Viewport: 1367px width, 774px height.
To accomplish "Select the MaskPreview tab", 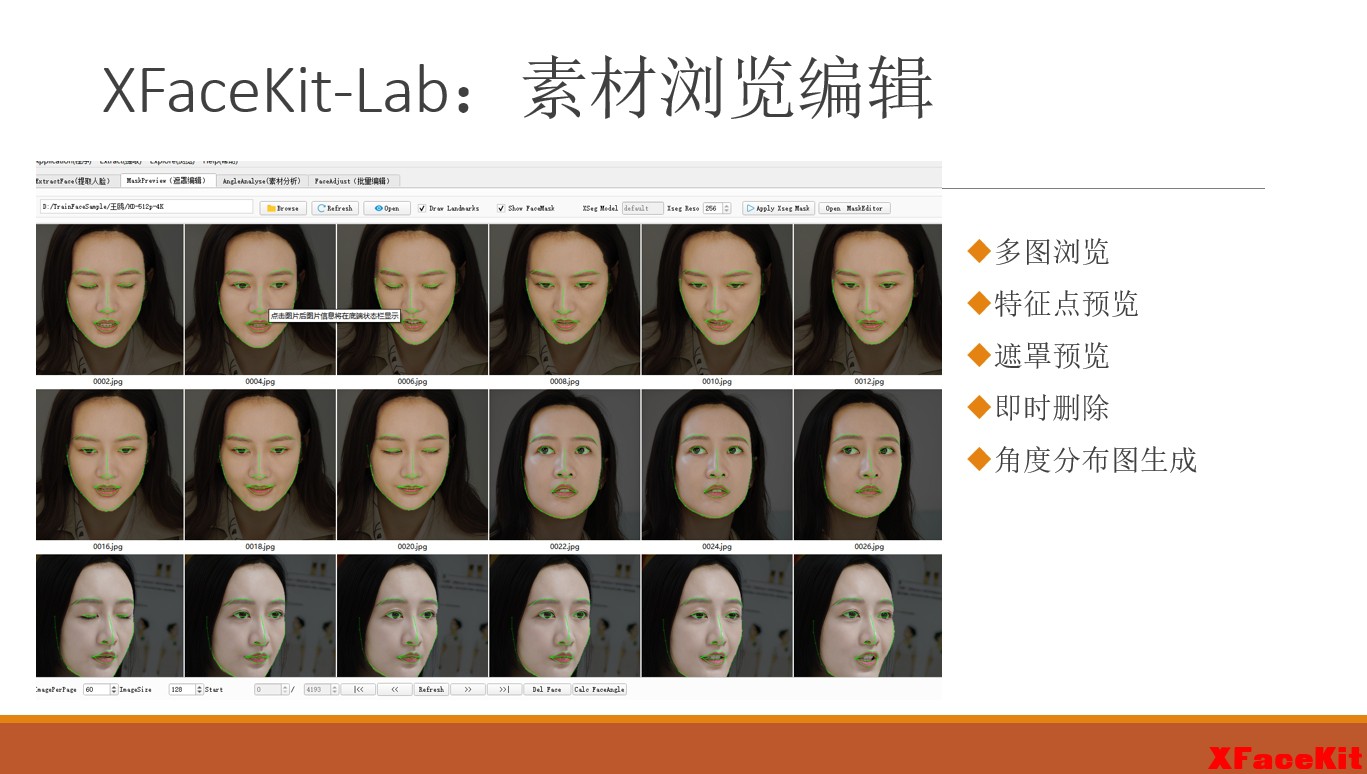I will point(166,181).
